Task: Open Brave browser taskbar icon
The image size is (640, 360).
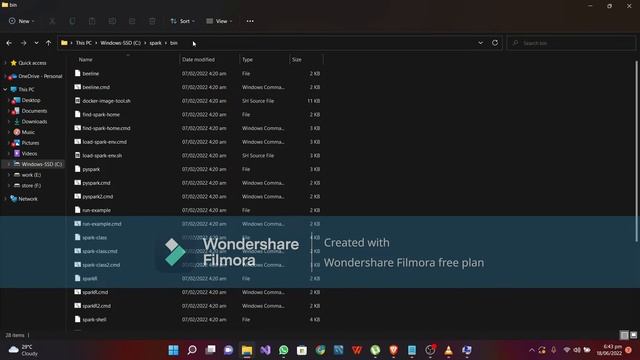Action: pyautogui.click(x=393, y=350)
